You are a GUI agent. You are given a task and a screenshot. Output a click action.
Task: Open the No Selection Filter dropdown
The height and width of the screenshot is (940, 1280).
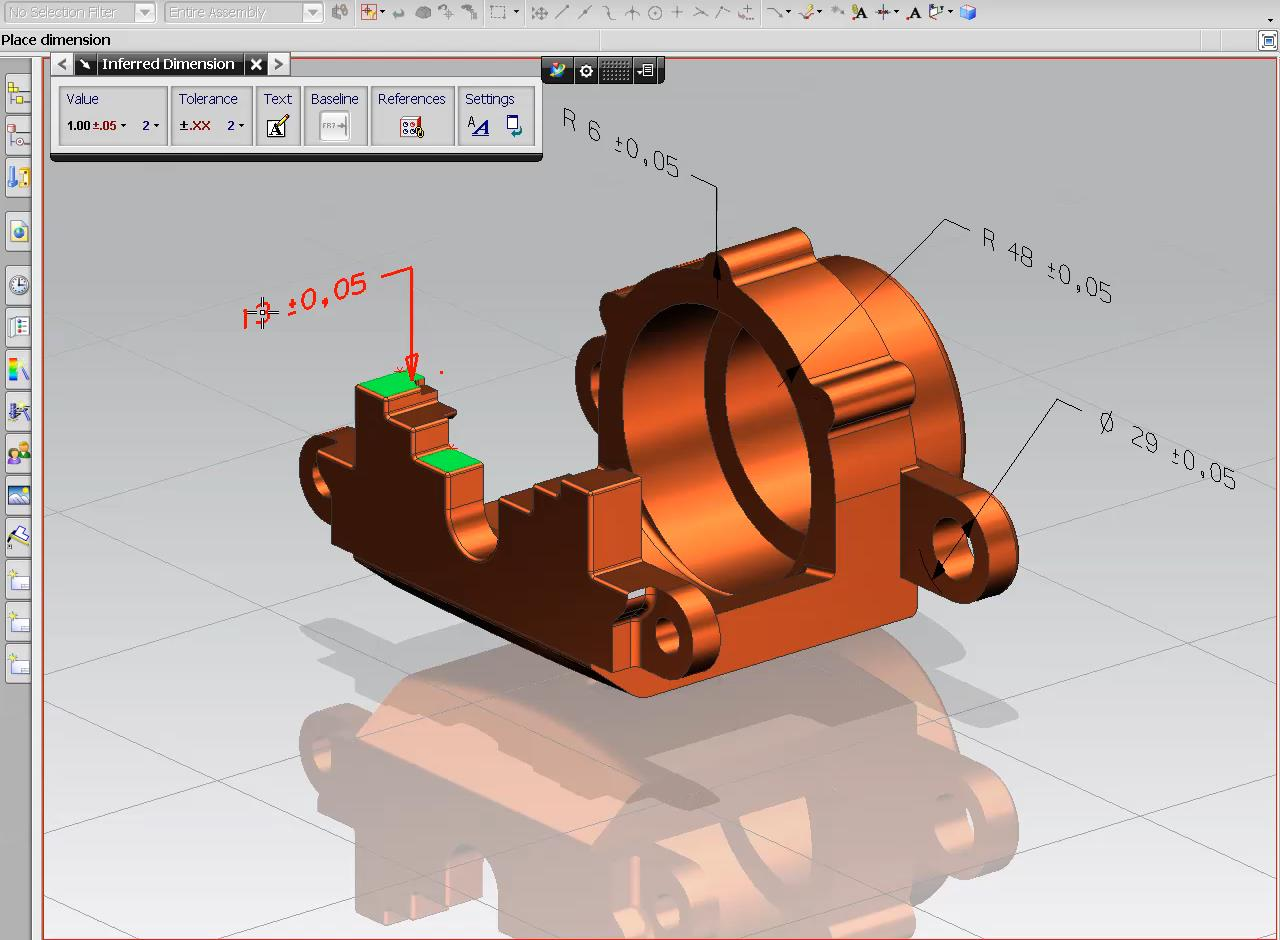click(144, 13)
